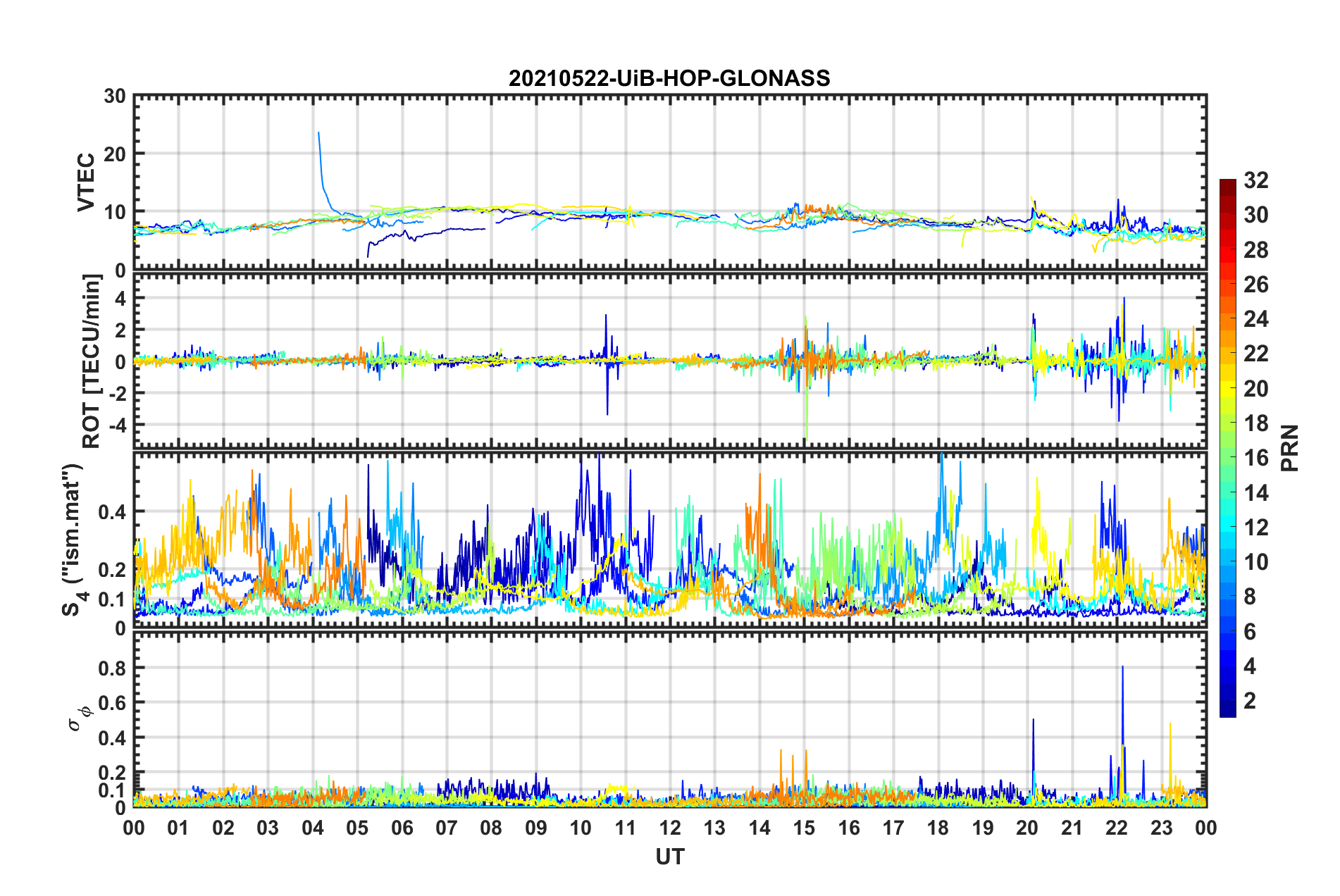Click the 4 tick on ROT axis

(120, 298)
